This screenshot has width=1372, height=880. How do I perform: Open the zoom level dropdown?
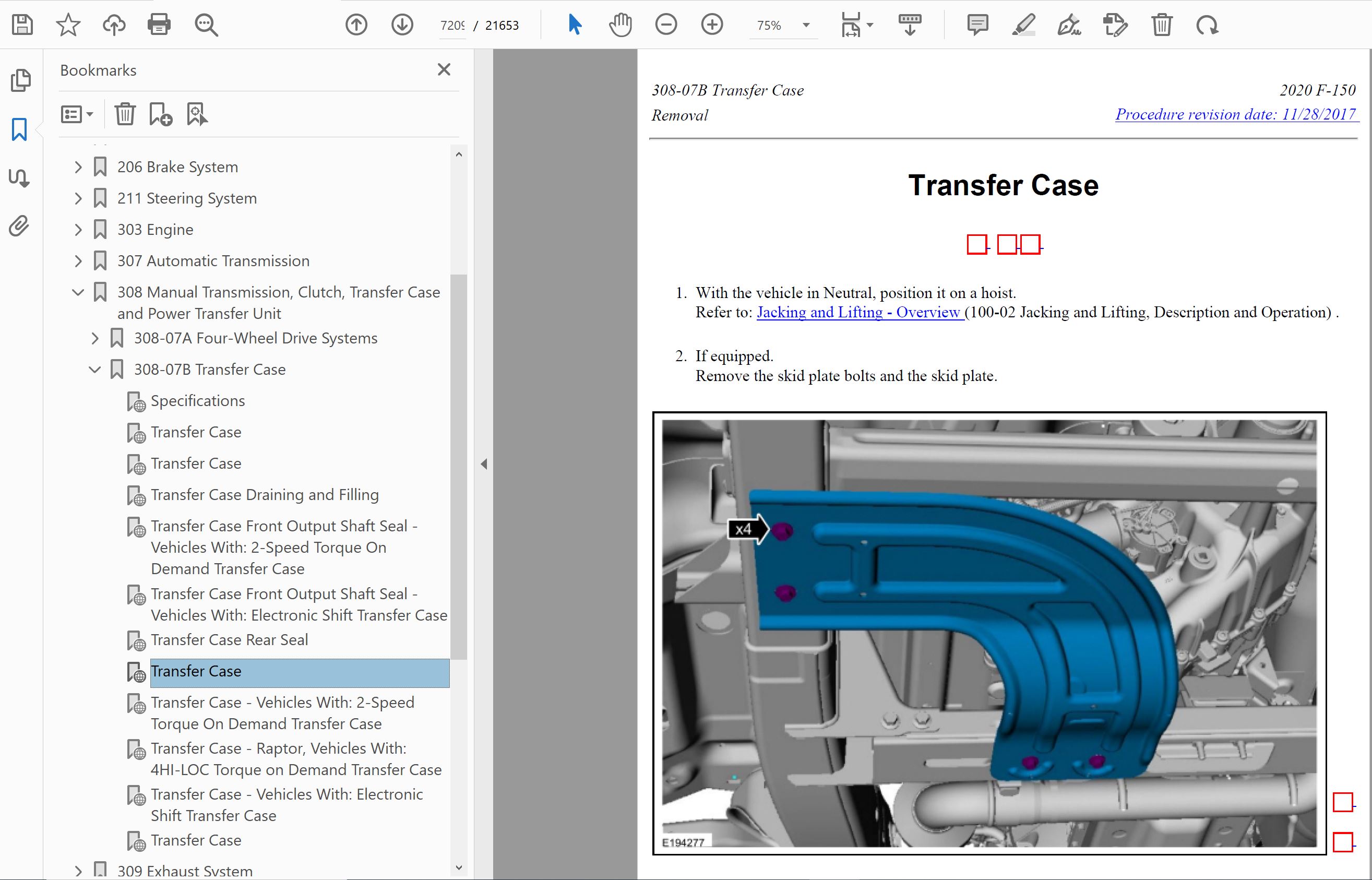pyautogui.click(x=806, y=25)
